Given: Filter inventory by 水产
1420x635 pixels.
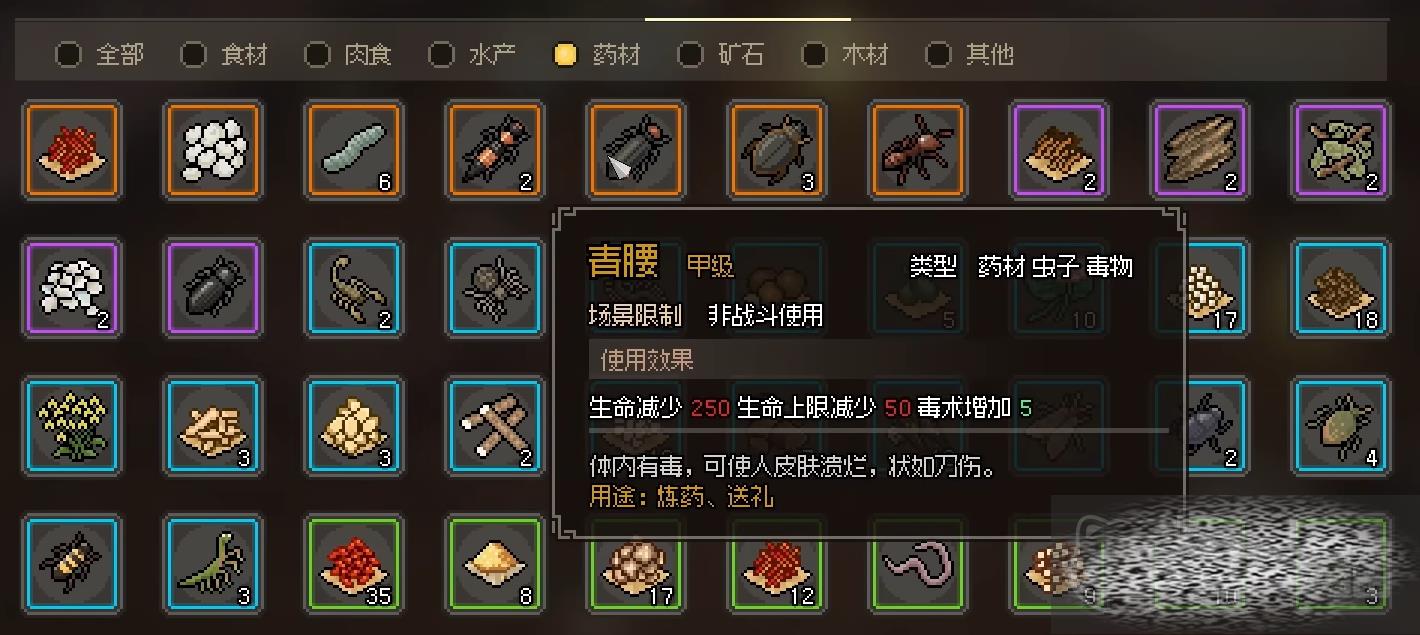Looking at the screenshot, I should (x=471, y=54).
